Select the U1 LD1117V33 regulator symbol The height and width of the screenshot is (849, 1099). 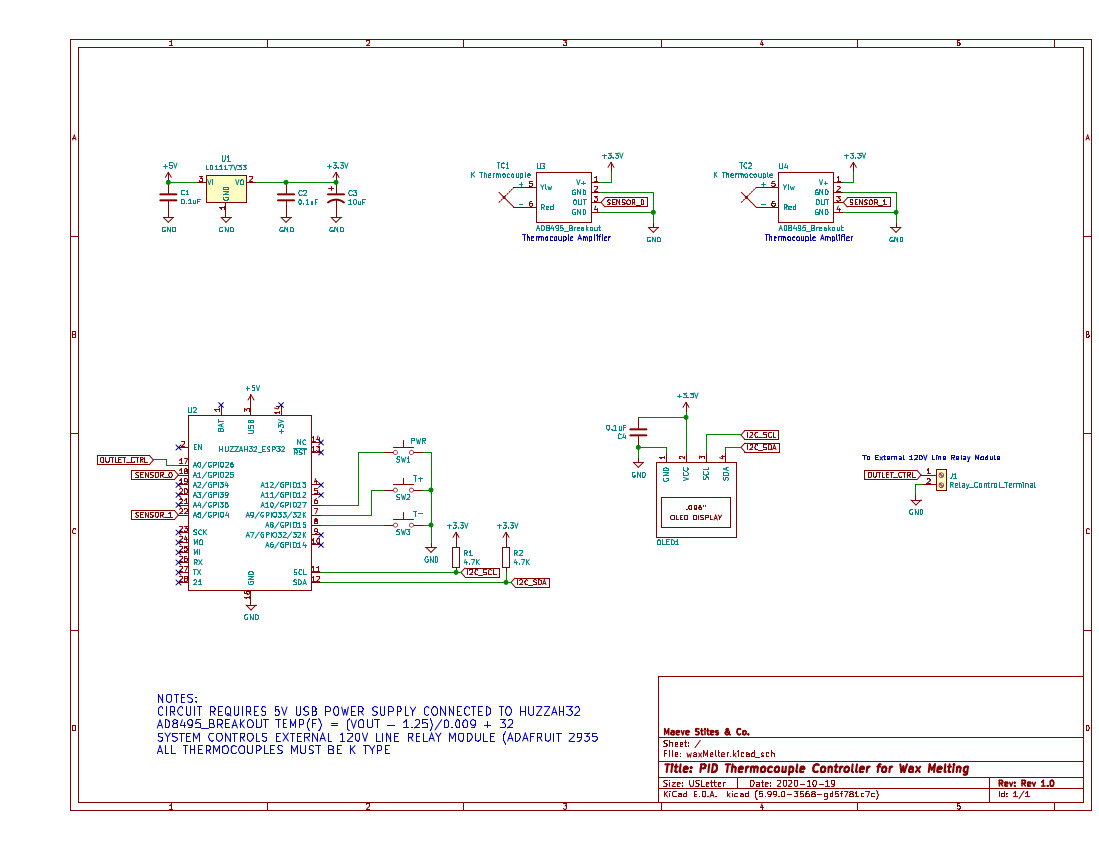pos(226,189)
